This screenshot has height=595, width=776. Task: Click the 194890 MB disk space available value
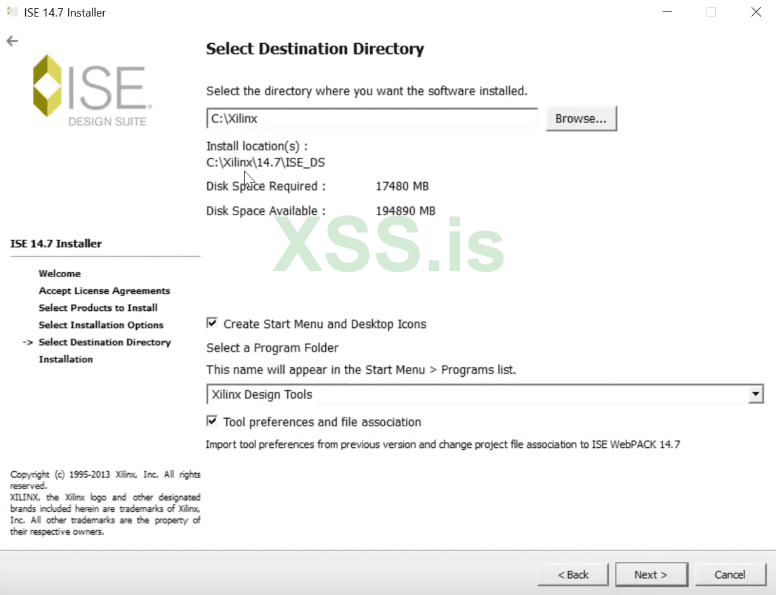point(405,211)
